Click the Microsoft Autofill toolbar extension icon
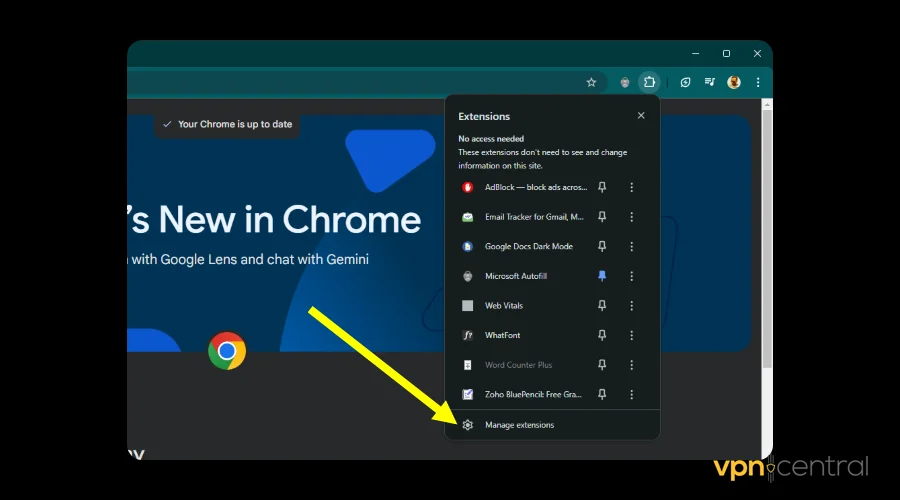 [624, 82]
